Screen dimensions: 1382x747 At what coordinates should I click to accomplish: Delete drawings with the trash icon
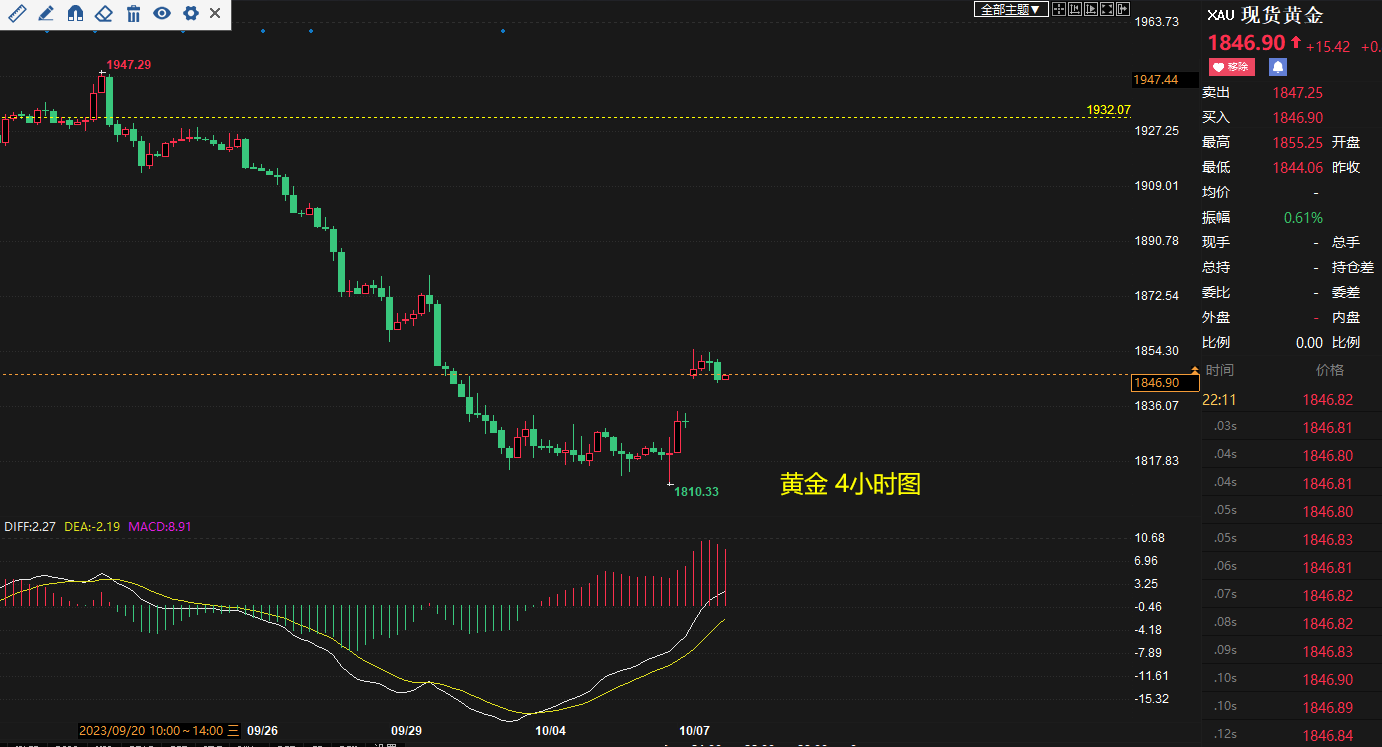(133, 13)
